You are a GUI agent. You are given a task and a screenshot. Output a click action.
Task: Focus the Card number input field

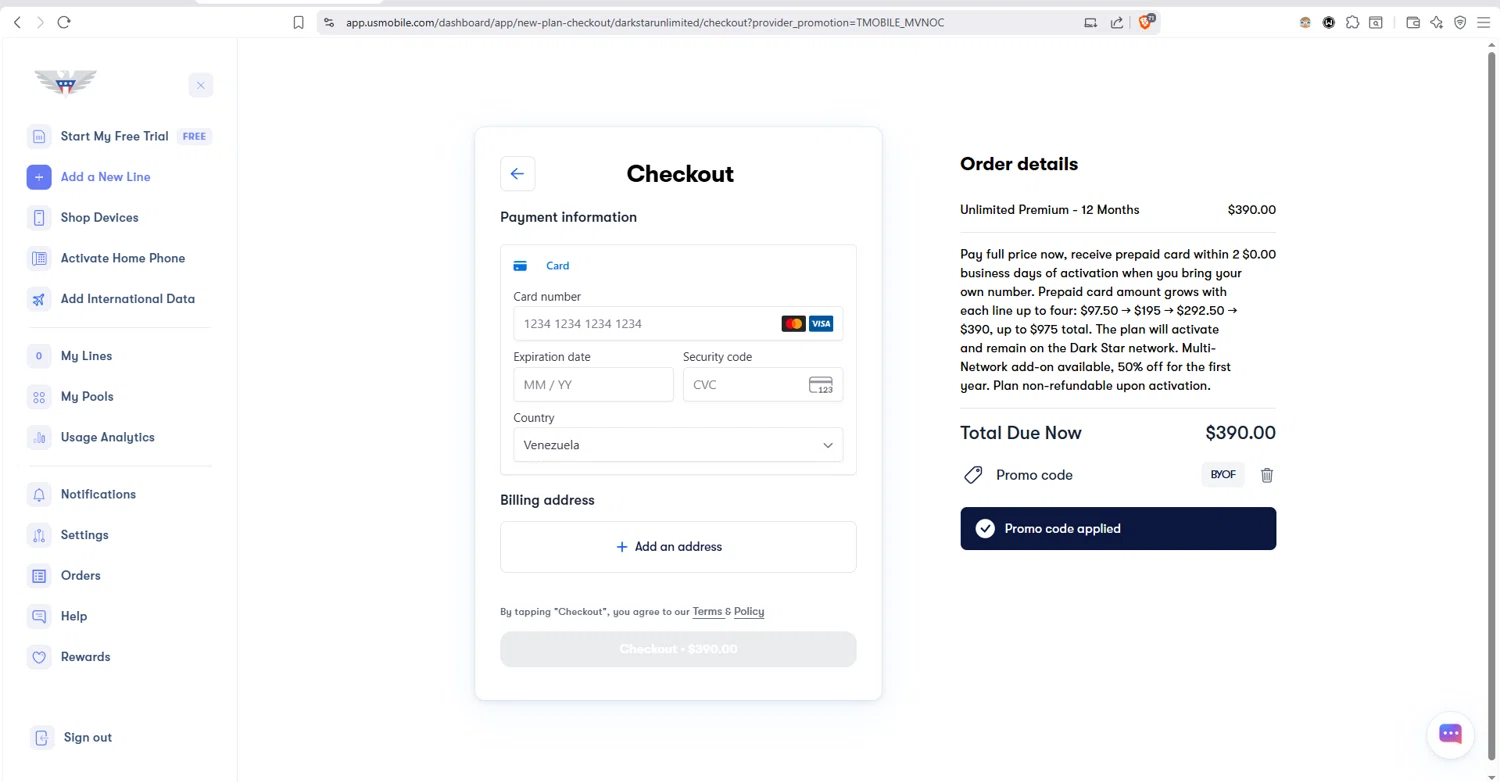click(x=645, y=324)
